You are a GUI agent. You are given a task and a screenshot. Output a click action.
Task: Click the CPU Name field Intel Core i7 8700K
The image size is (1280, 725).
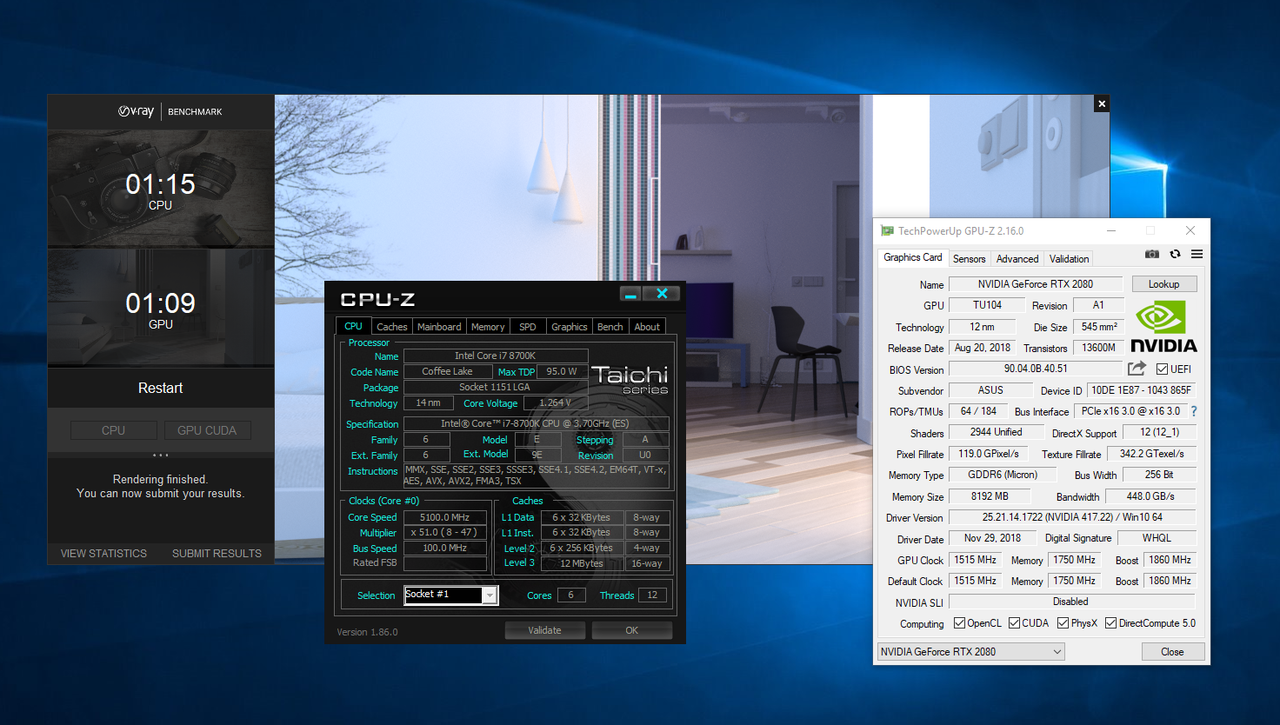tap(495, 356)
